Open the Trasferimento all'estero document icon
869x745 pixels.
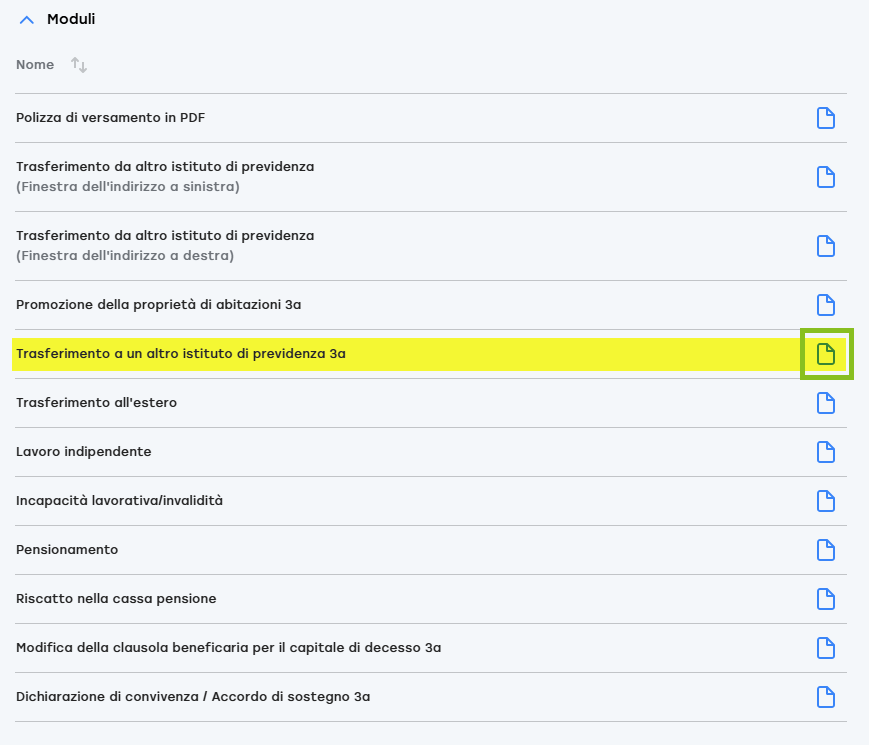(x=826, y=403)
